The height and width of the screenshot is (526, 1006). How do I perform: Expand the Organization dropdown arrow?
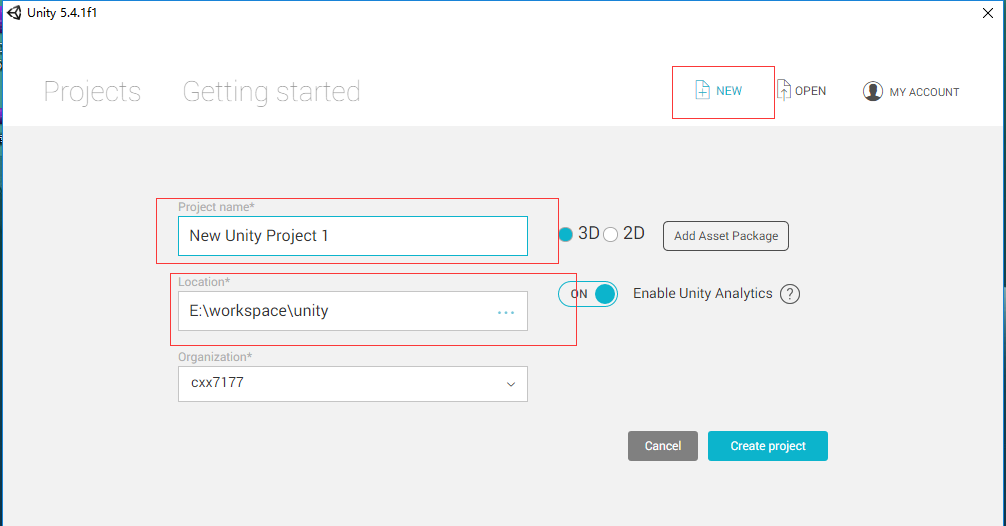click(x=510, y=384)
